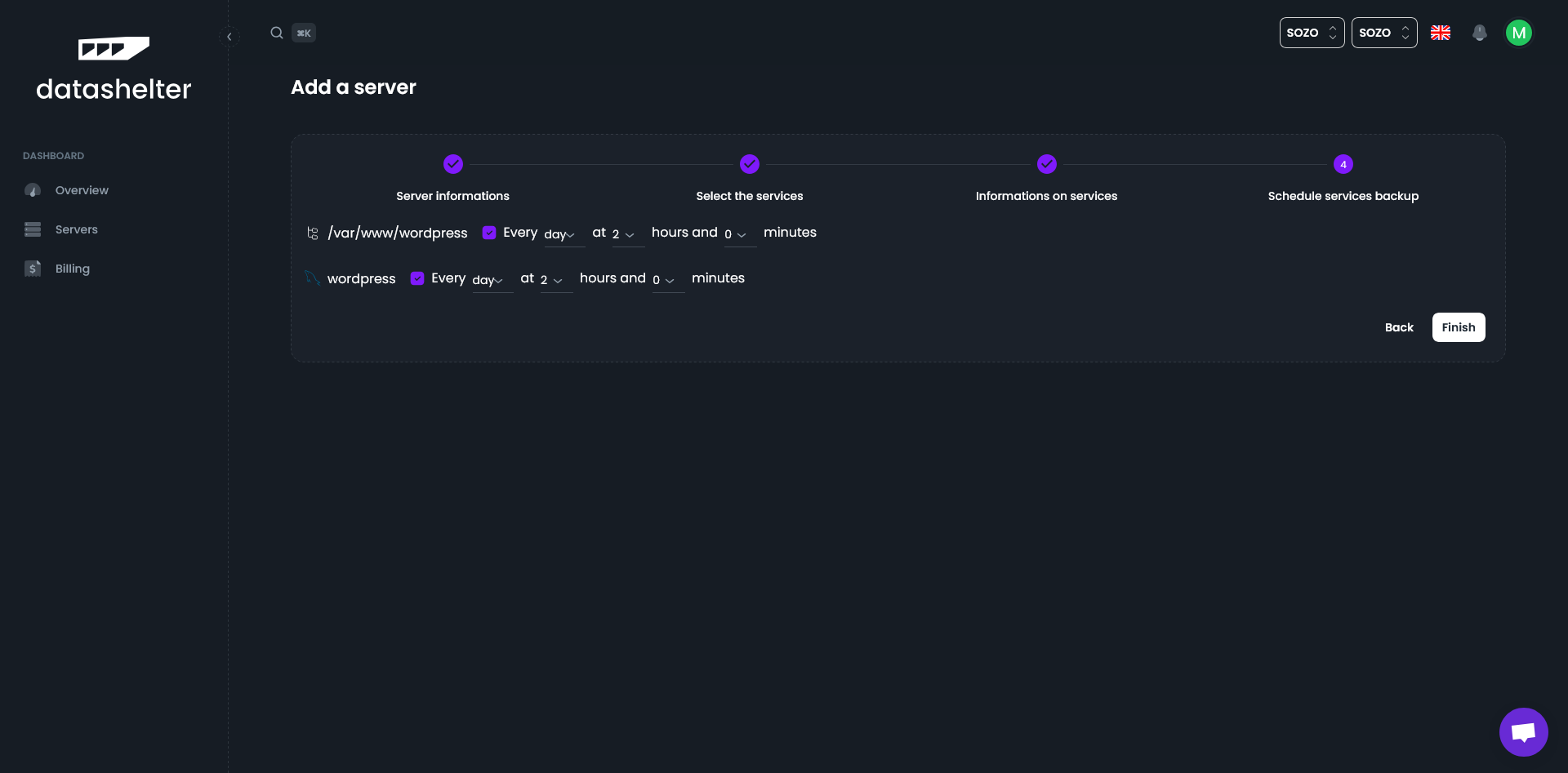Change language via UK flag icon

tap(1441, 33)
